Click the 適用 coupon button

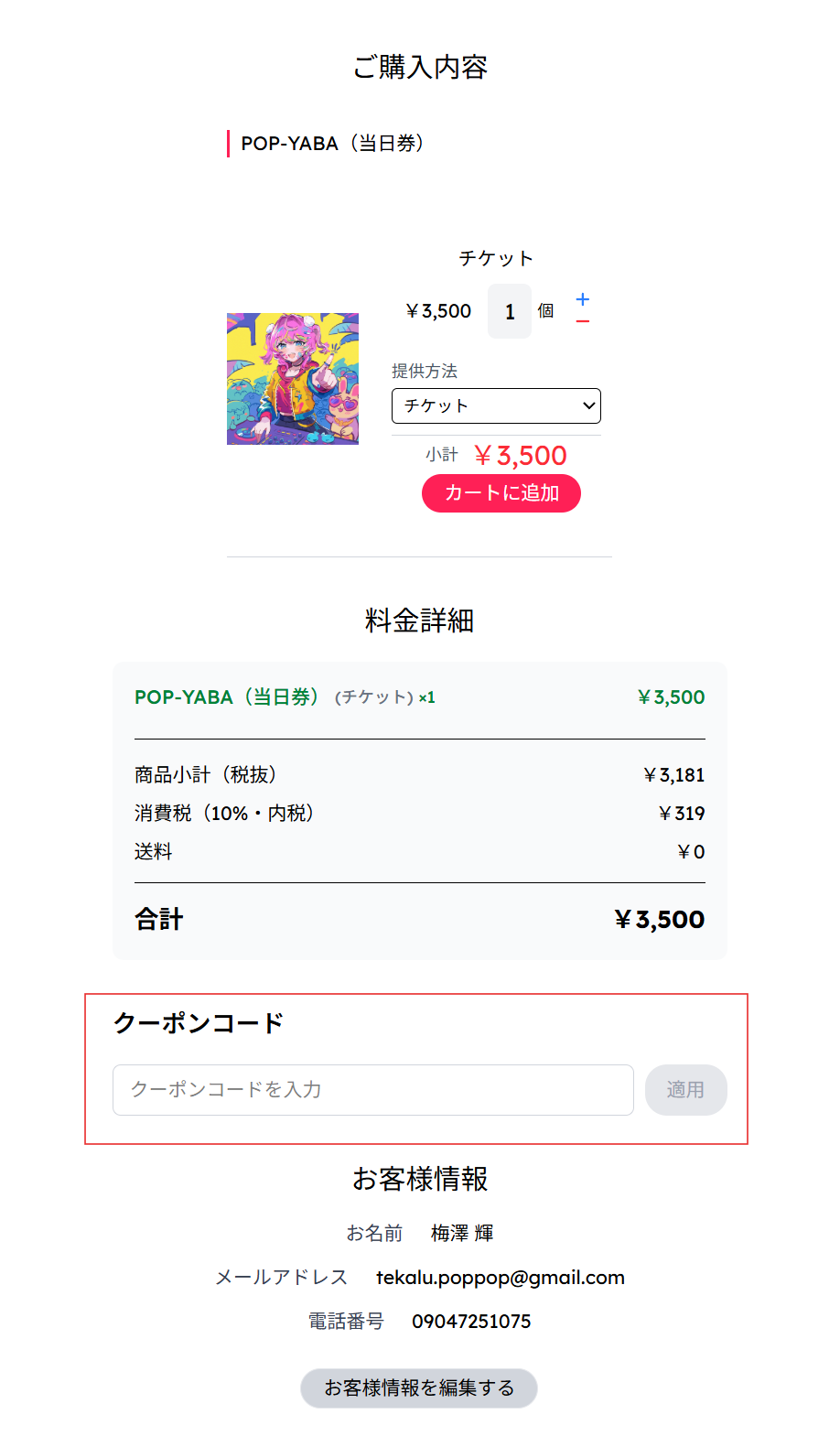click(685, 1090)
